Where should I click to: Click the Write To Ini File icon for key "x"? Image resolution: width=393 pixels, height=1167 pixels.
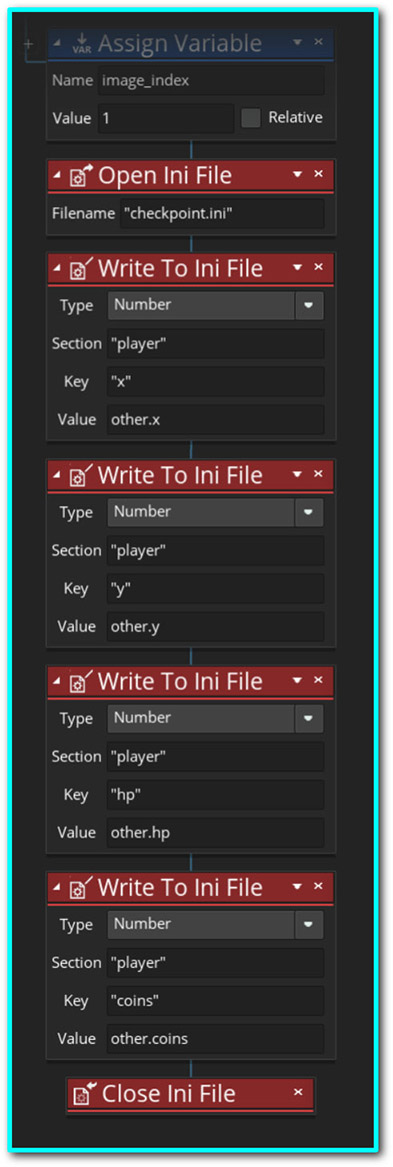click(81, 268)
